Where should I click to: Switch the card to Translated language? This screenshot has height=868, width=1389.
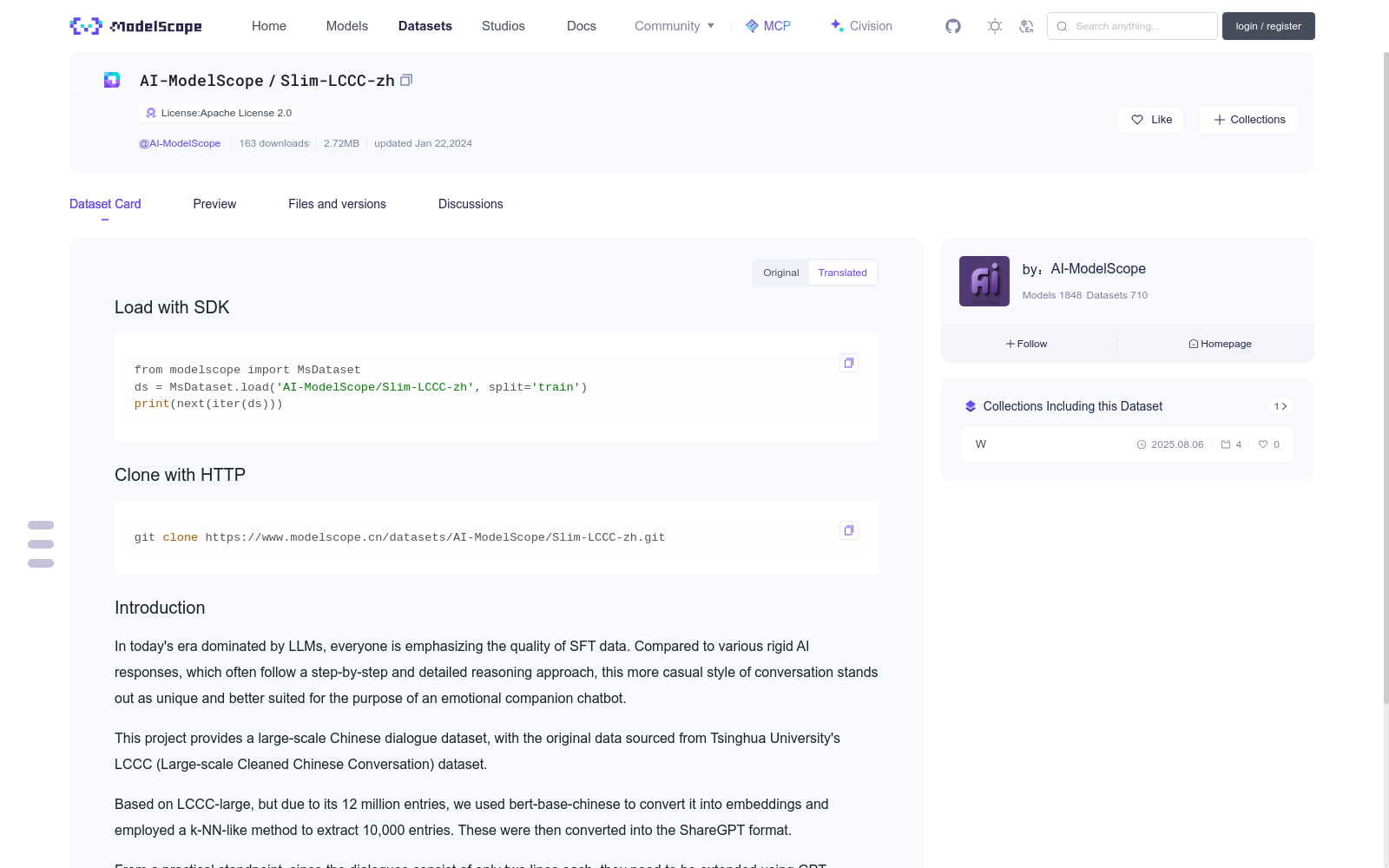(x=842, y=273)
